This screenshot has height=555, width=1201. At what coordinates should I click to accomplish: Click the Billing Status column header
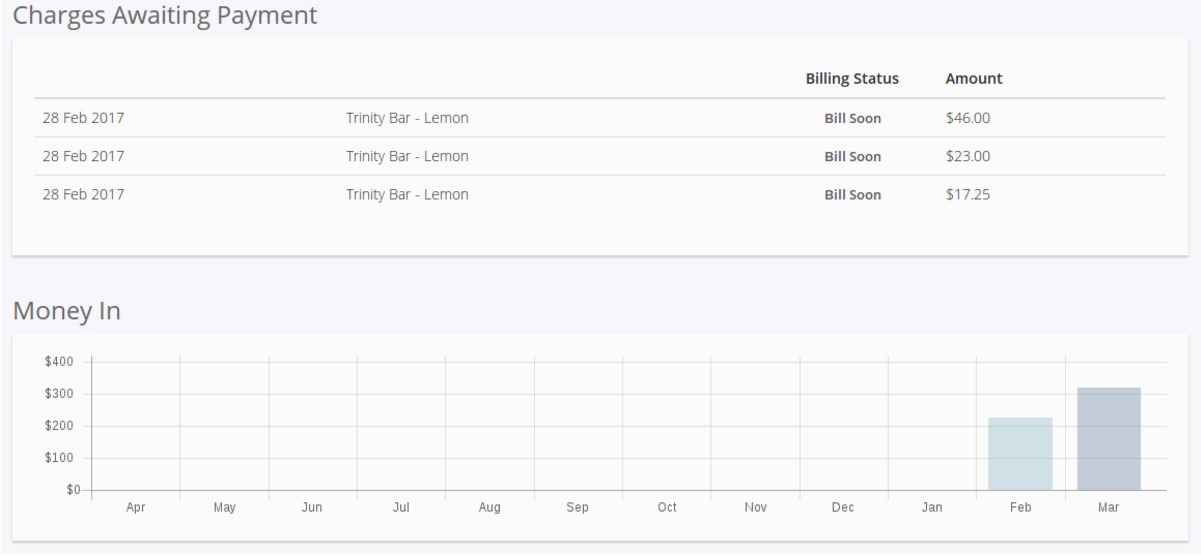pyautogui.click(x=852, y=79)
